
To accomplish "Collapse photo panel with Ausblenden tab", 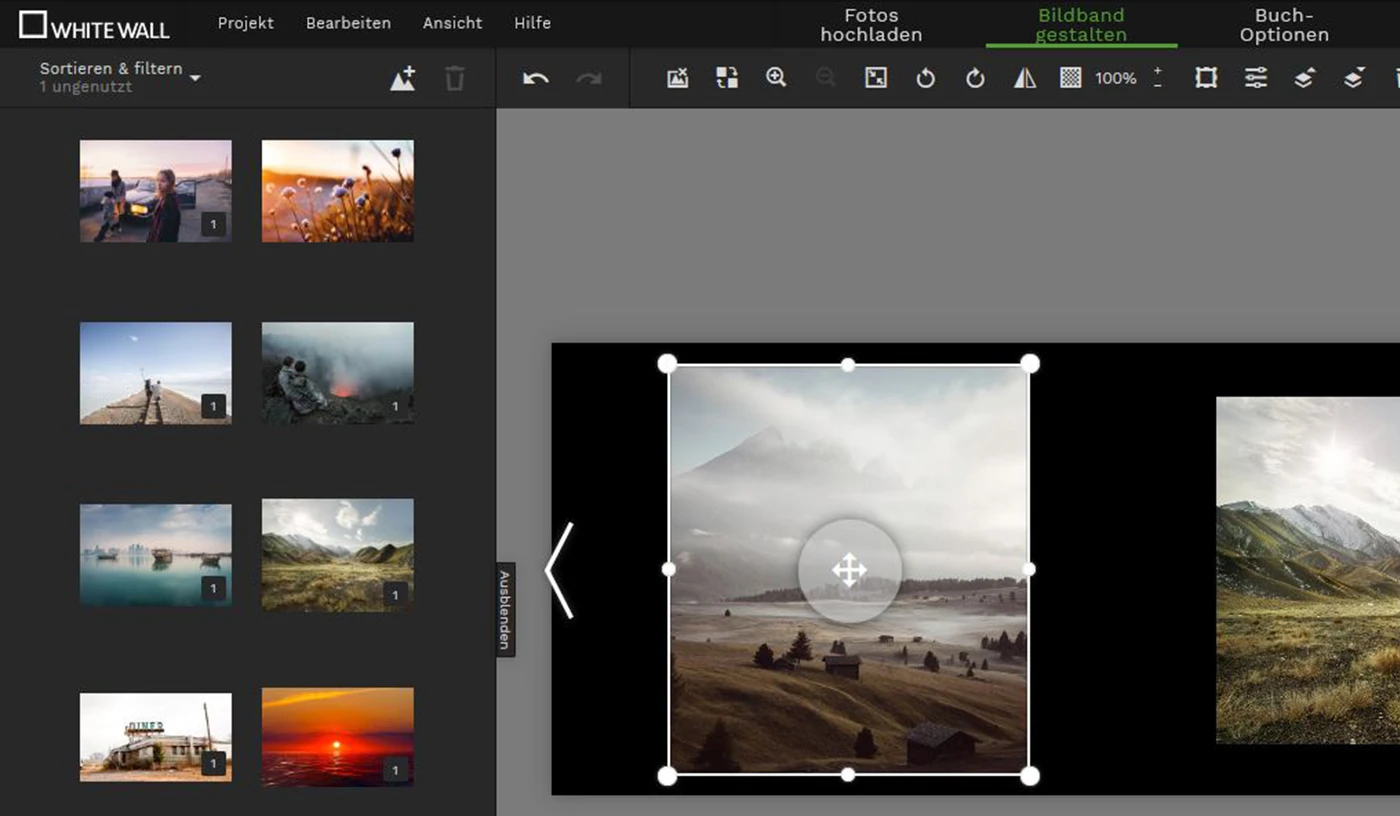I will click(505, 609).
